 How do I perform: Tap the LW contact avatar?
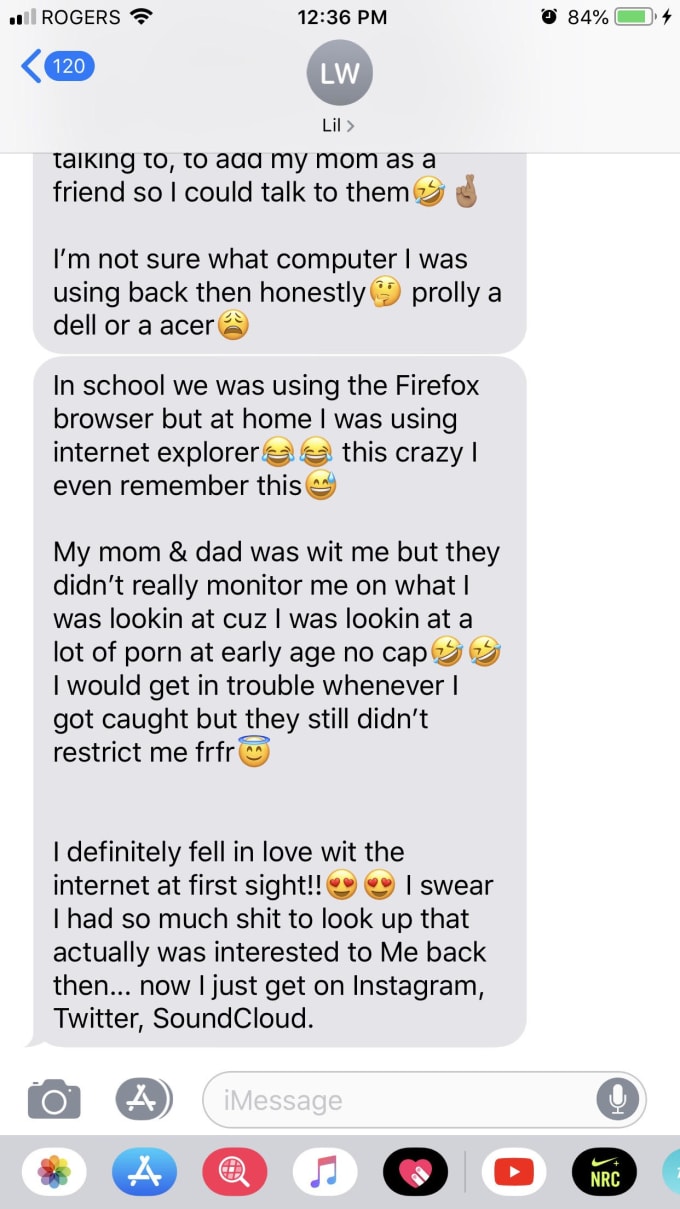click(340, 73)
